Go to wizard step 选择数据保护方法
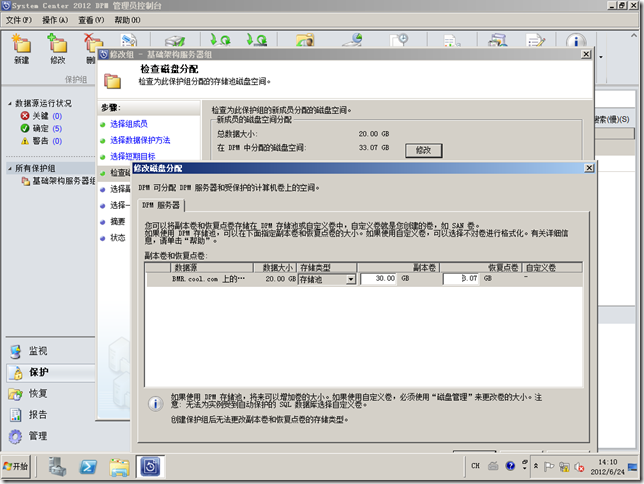The height and width of the screenshot is (484, 644). pos(140,141)
